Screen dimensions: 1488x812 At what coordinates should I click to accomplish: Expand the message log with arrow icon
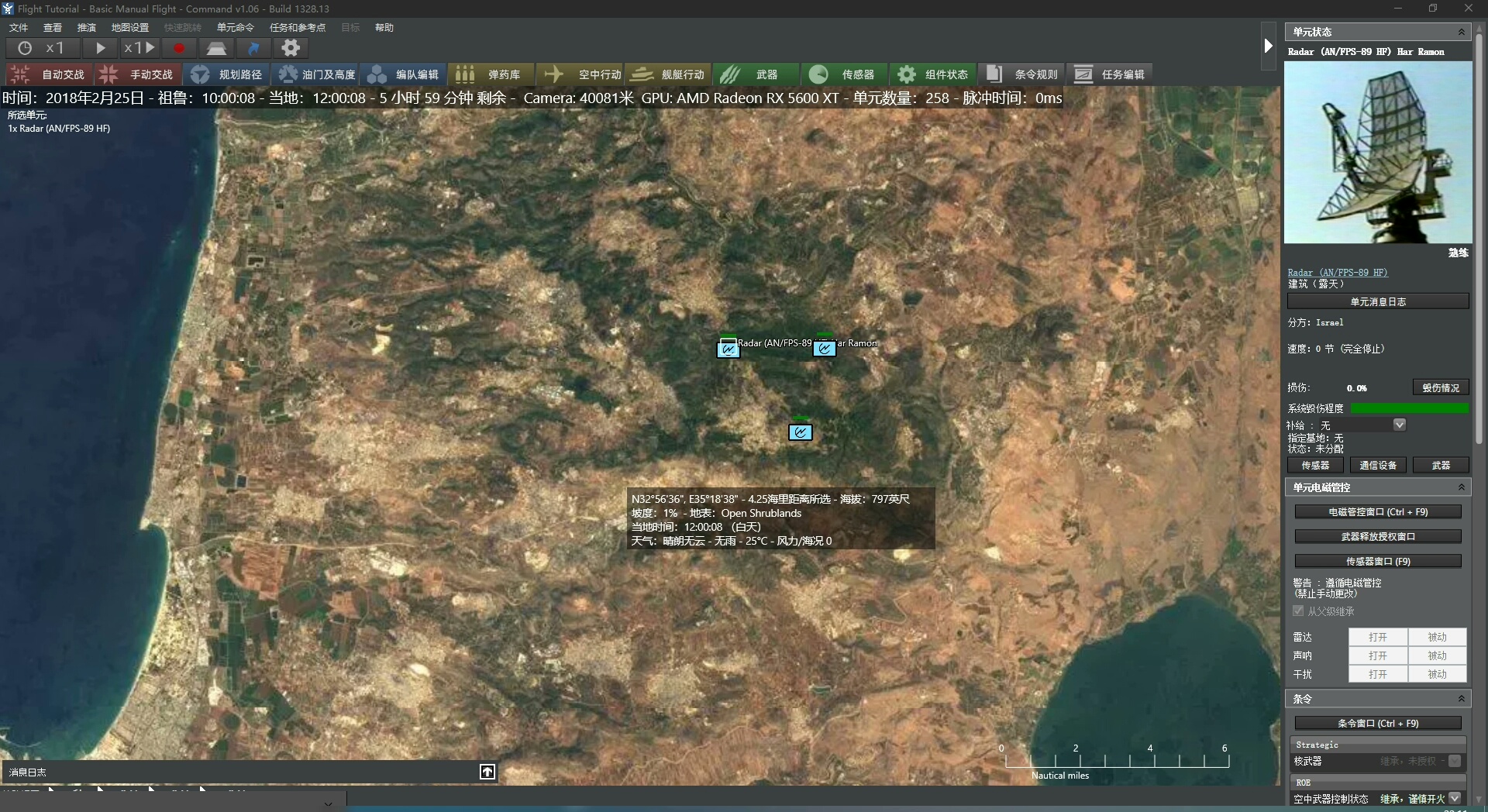click(x=487, y=772)
